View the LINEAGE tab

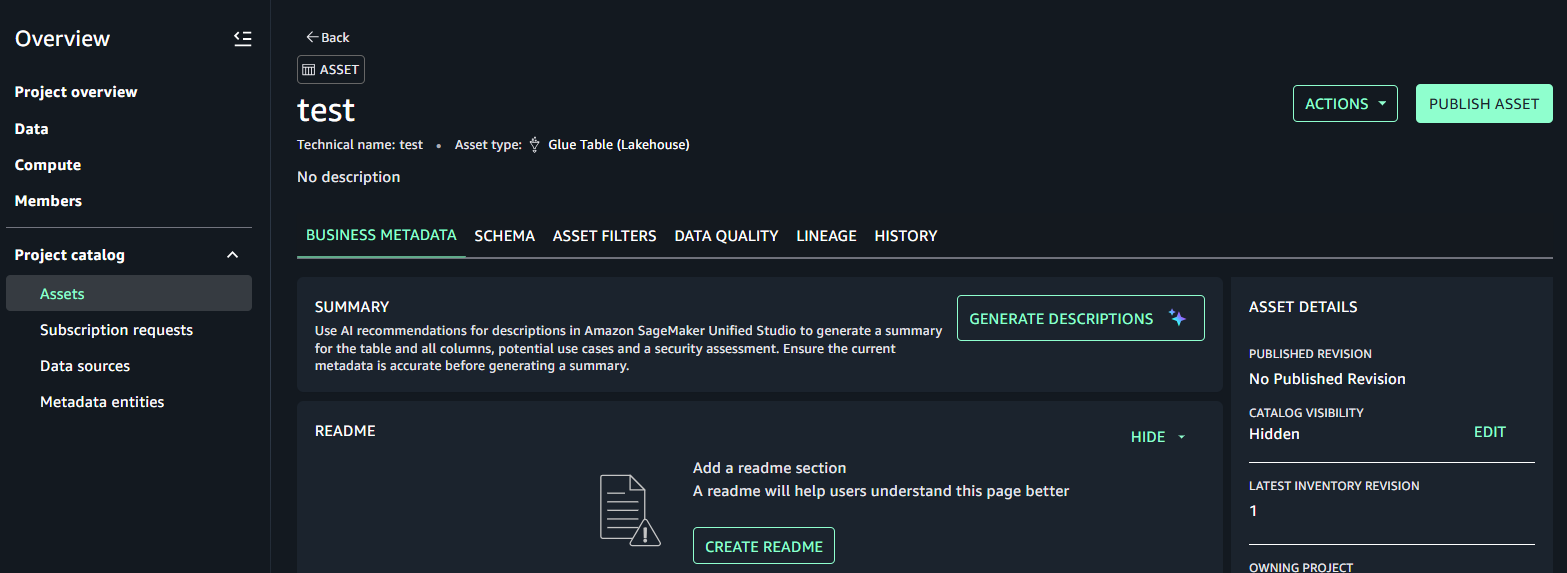pos(826,236)
